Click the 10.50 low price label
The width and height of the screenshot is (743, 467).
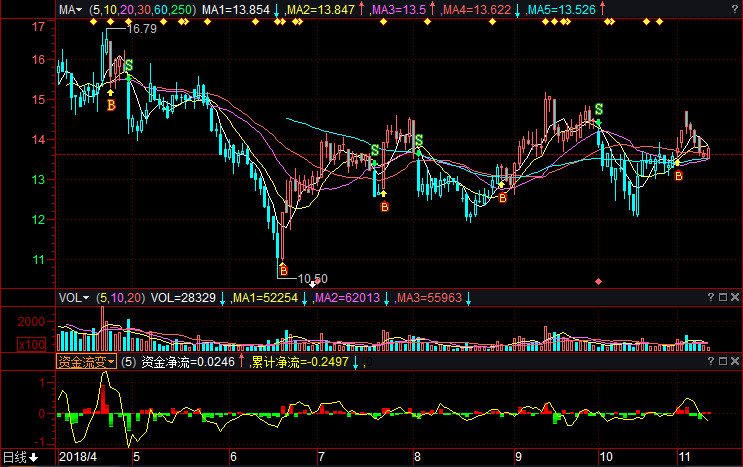click(x=312, y=278)
